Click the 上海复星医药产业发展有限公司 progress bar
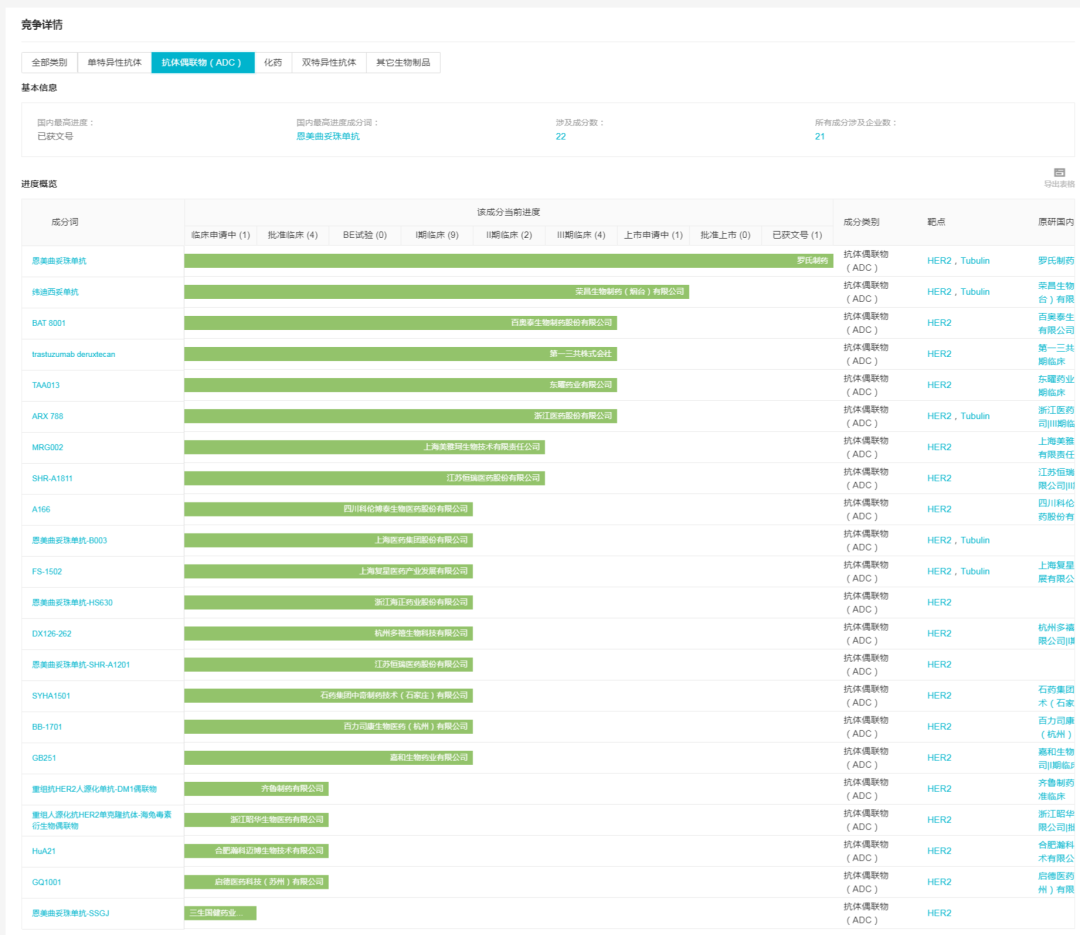Image resolution: width=1080 pixels, height=935 pixels. click(x=329, y=571)
